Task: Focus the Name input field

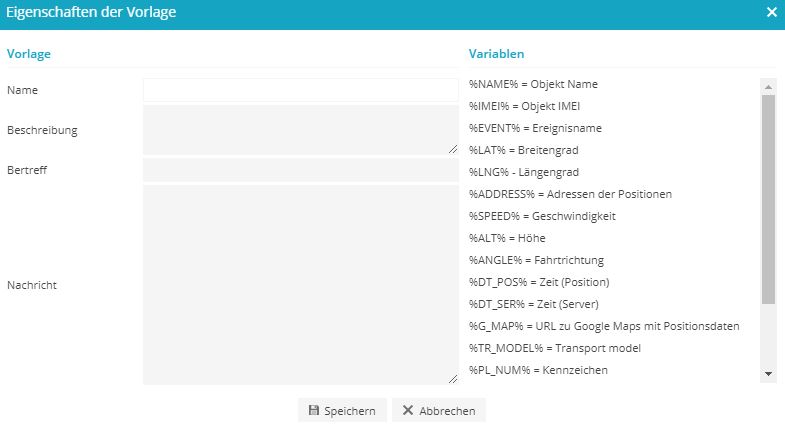Action: coord(300,90)
